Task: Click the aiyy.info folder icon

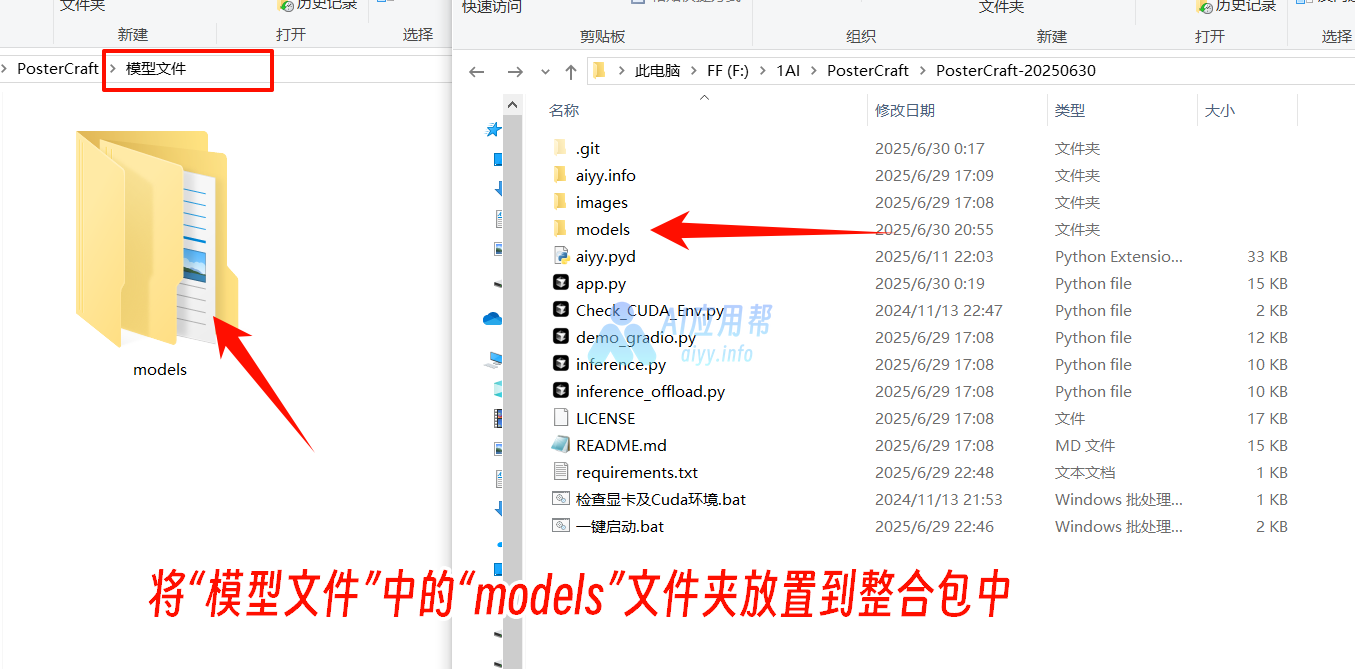Action: [x=560, y=175]
